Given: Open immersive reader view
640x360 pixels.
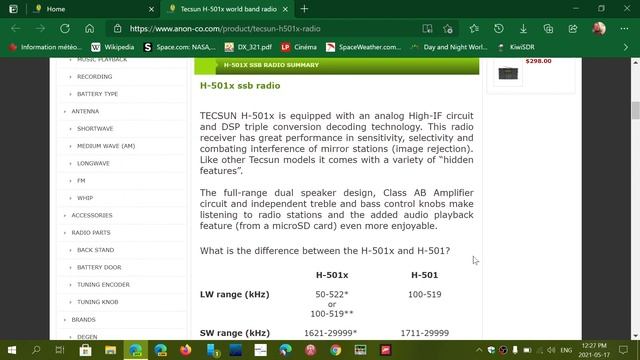Looking at the screenshot, I should coord(427,29).
